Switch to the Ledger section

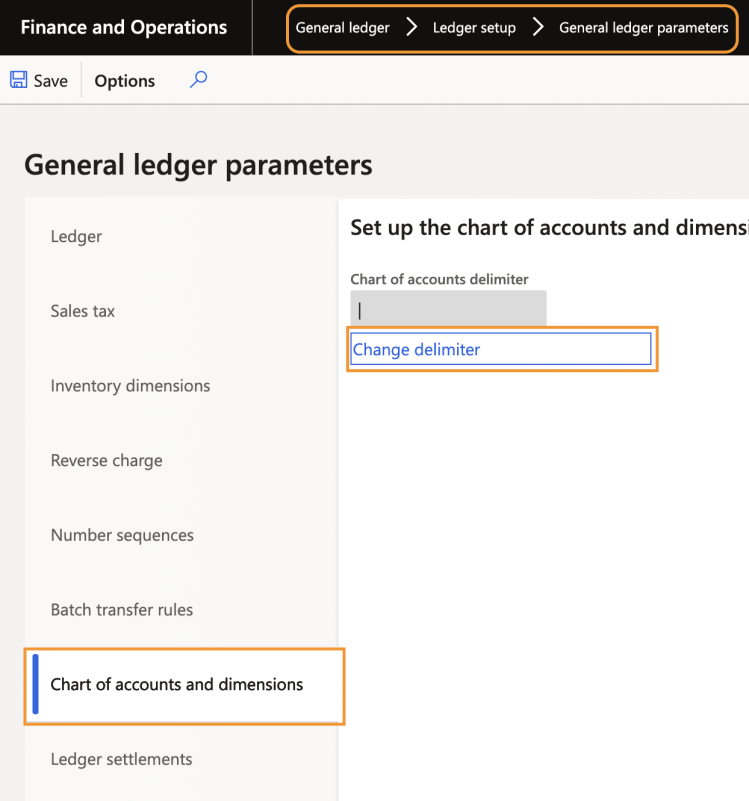(75, 236)
